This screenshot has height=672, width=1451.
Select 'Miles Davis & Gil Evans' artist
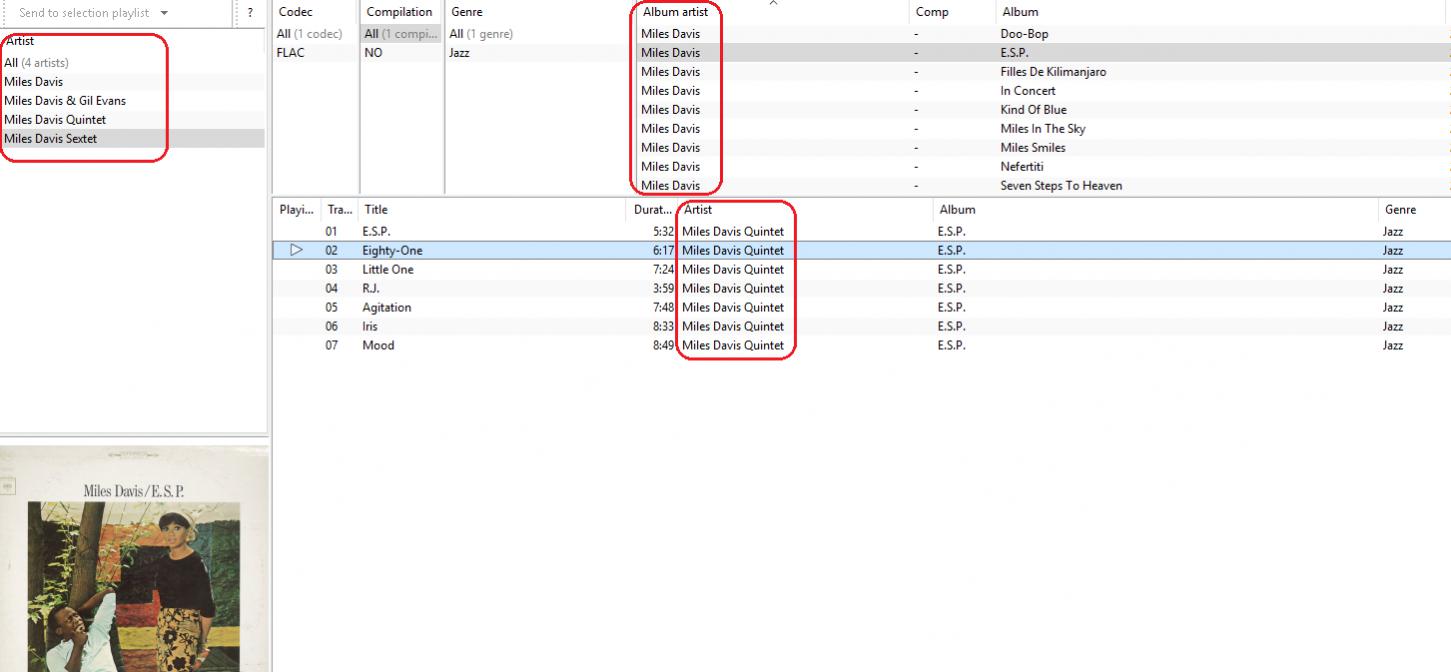[x=65, y=101]
